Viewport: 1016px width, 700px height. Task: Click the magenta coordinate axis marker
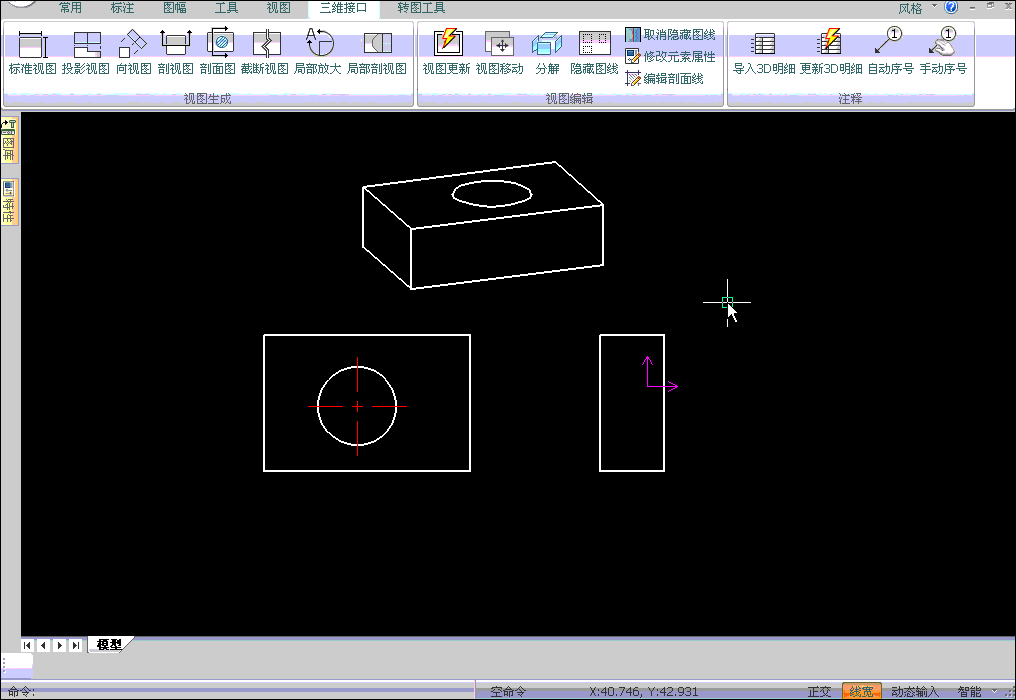click(660, 374)
